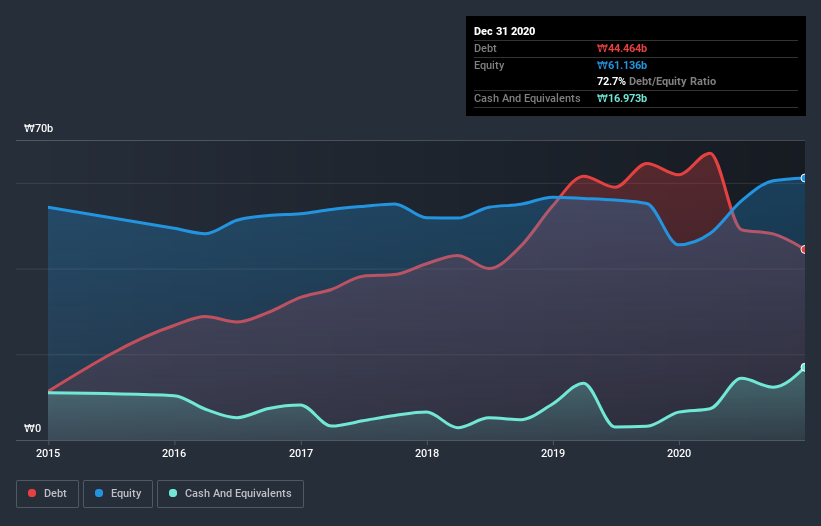Viewport: 821px width, 526px height.
Task: Click Cash And Equivalents label in tooltip
Action: tap(527, 98)
